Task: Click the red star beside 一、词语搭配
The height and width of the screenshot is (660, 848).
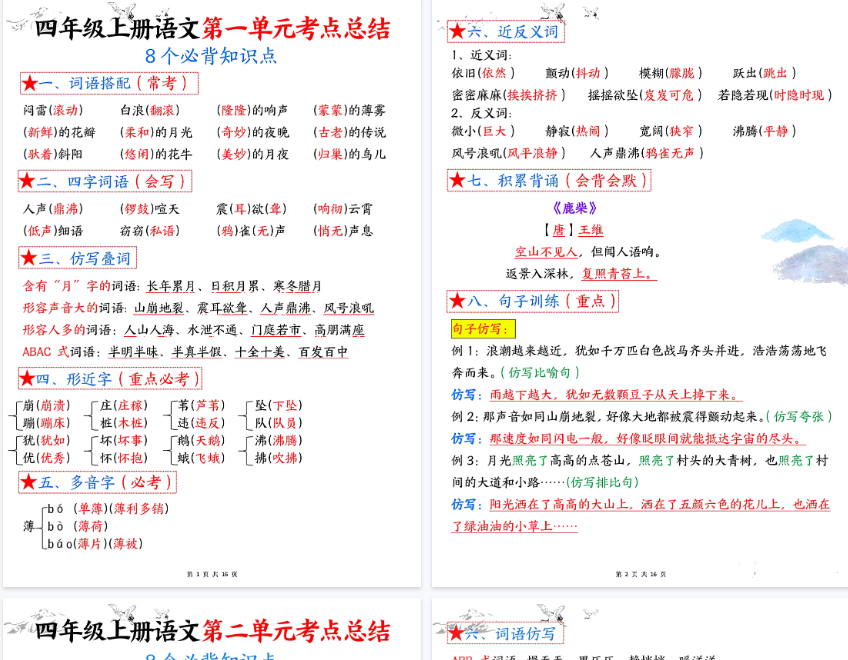Action: tap(29, 83)
